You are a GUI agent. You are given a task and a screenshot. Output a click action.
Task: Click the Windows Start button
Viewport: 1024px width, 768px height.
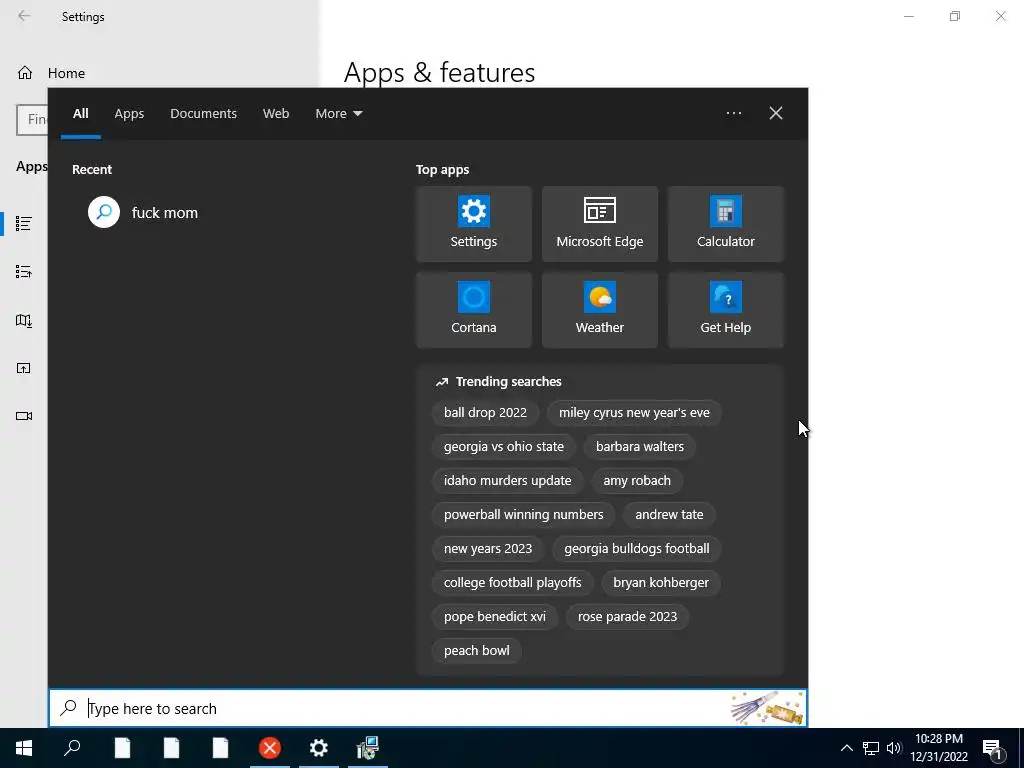(24, 748)
